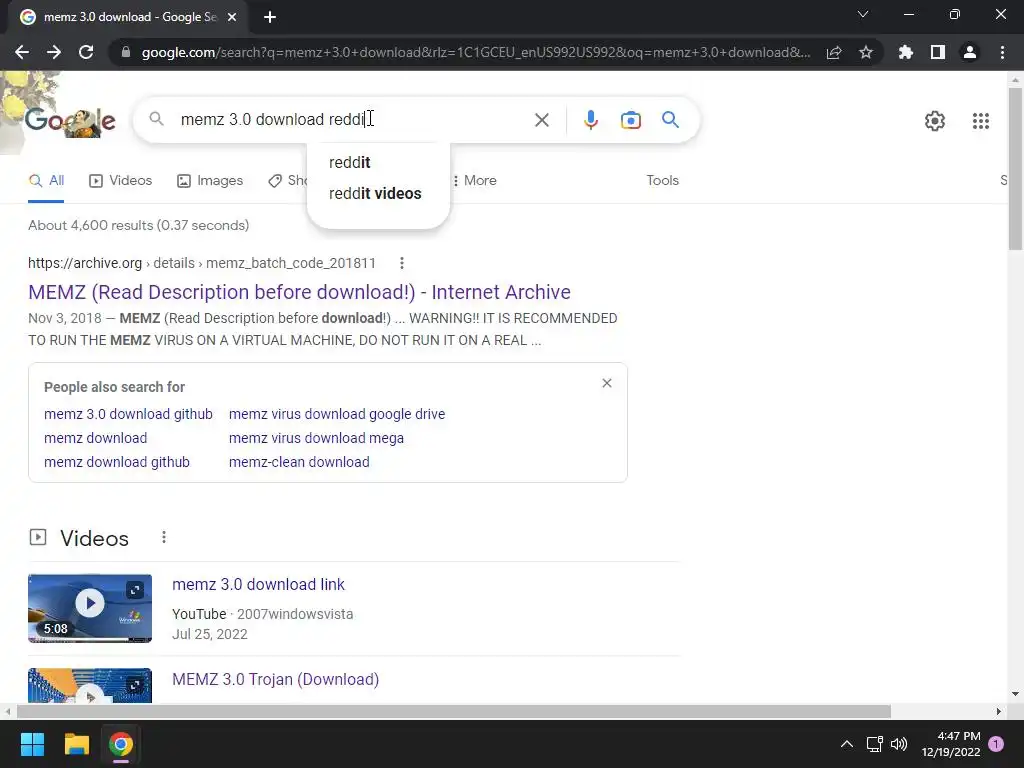Open the volume tray icon
The width and height of the screenshot is (1024, 768).
[899, 744]
